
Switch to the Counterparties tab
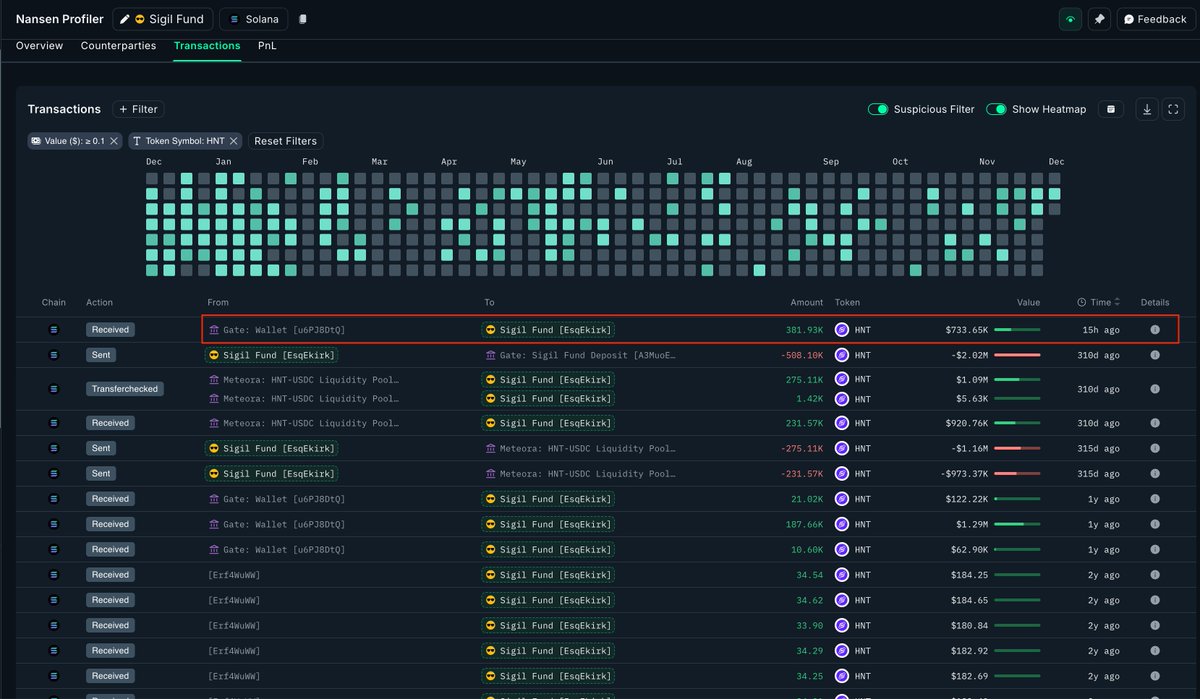pyautogui.click(x=118, y=46)
